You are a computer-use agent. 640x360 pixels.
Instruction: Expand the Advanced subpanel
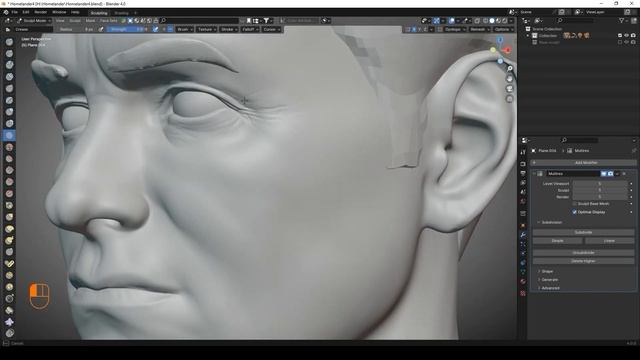click(550, 288)
